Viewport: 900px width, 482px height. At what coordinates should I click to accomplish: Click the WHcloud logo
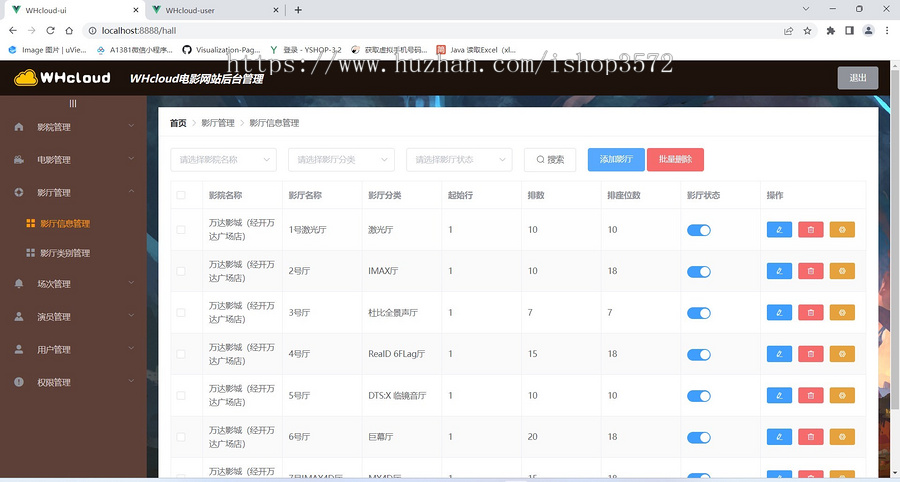pyautogui.click(x=62, y=77)
